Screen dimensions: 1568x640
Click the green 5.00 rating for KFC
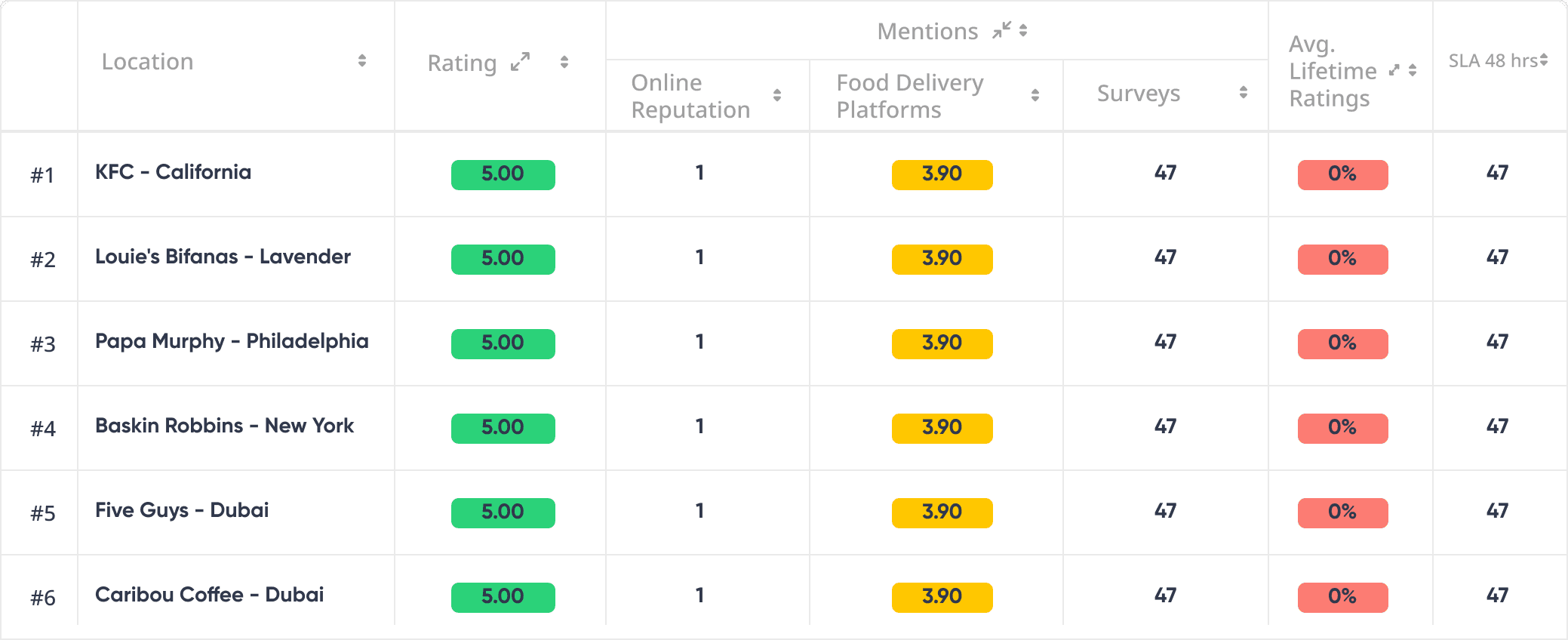(x=503, y=174)
